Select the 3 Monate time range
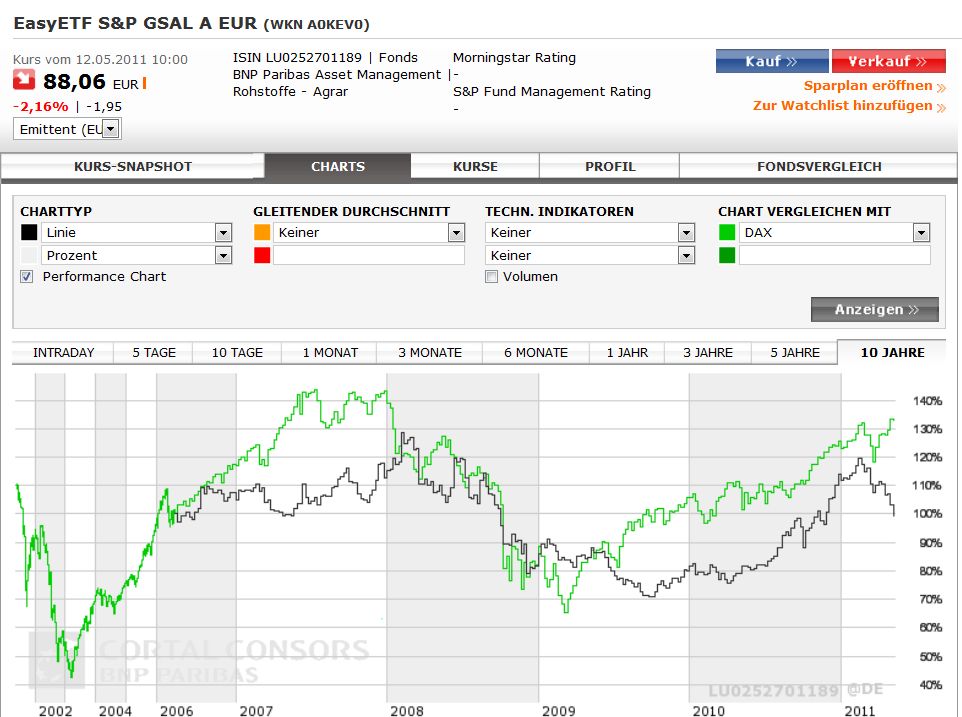 coord(429,353)
